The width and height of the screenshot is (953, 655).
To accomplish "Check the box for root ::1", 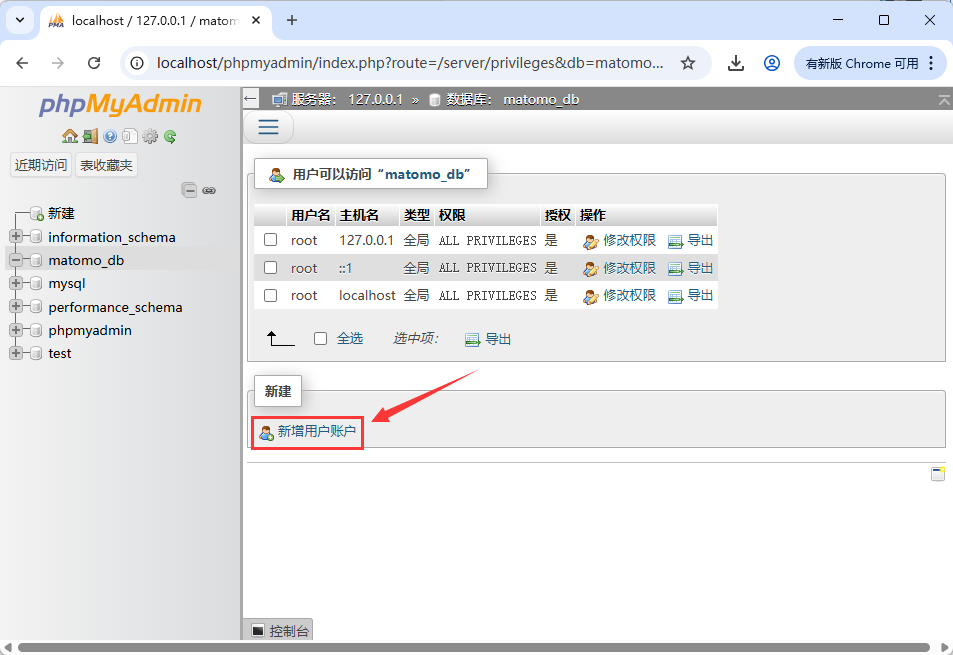I will tap(270, 268).
